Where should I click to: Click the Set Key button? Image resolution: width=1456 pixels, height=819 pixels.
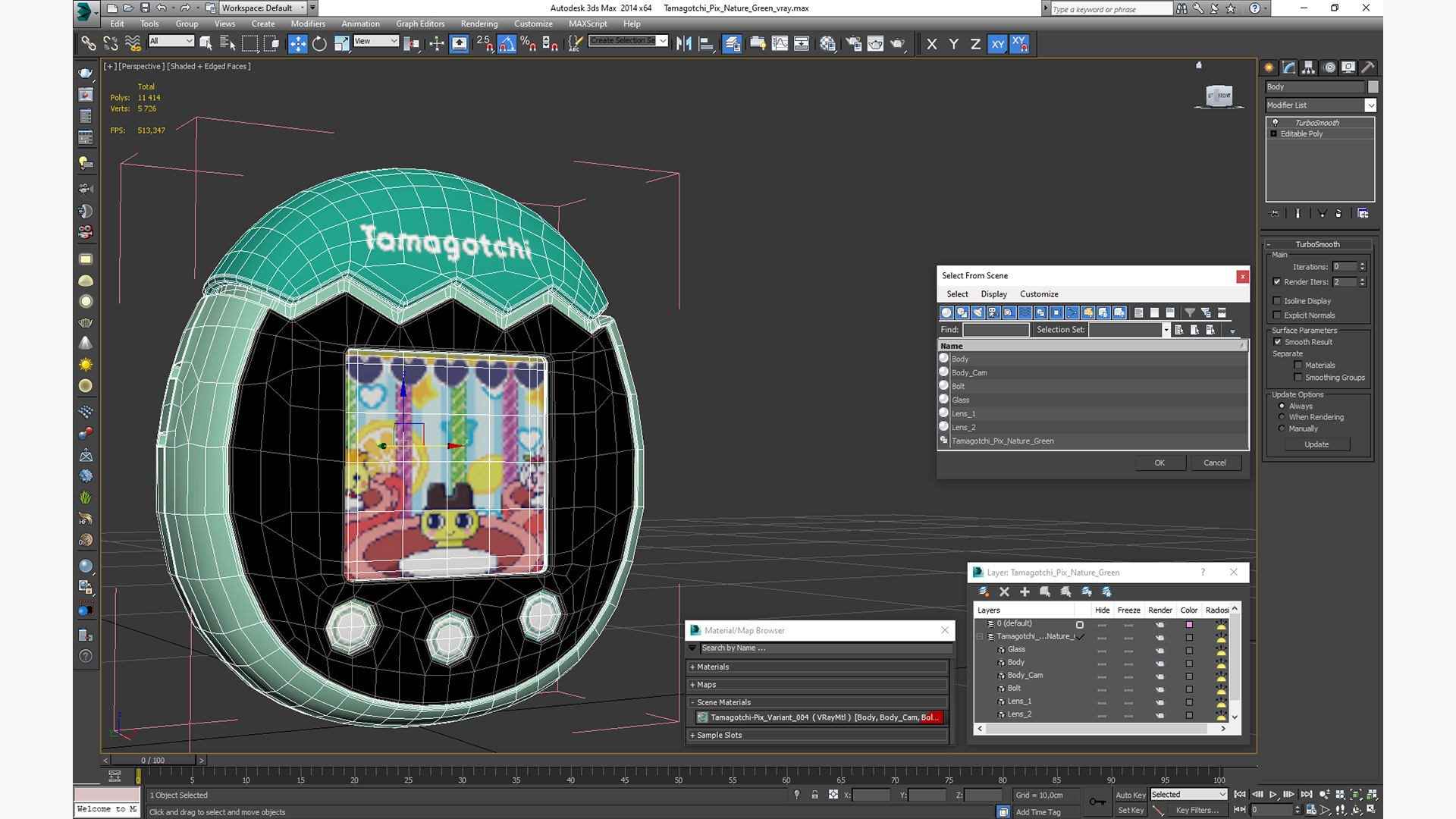pyautogui.click(x=1131, y=810)
